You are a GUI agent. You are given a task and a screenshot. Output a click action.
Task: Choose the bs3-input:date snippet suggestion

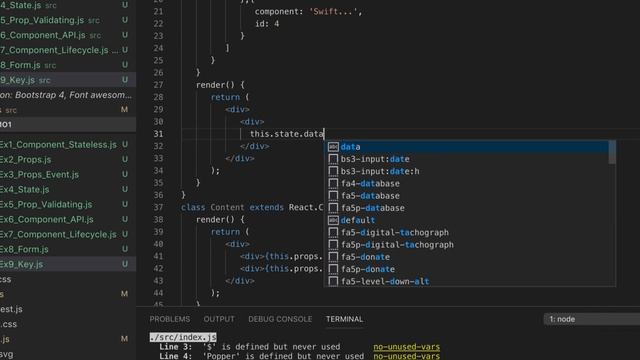[x=466, y=159]
